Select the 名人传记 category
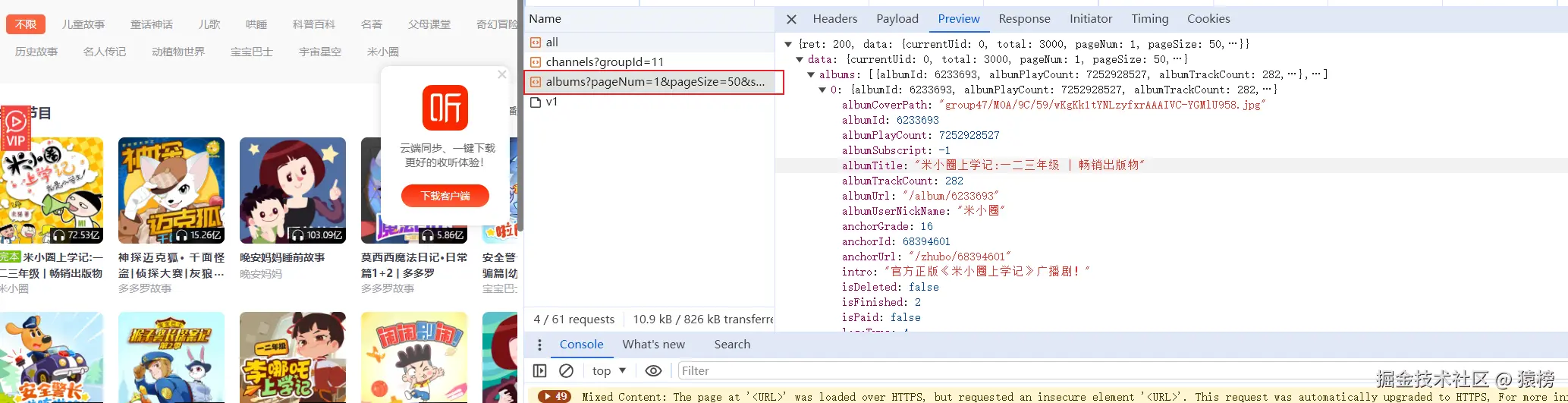 [105, 52]
